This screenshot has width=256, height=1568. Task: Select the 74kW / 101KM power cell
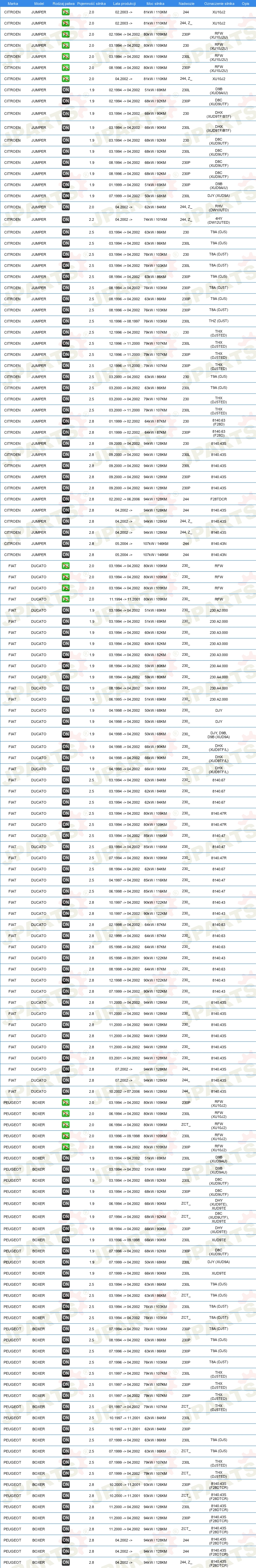click(x=155, y=220)
